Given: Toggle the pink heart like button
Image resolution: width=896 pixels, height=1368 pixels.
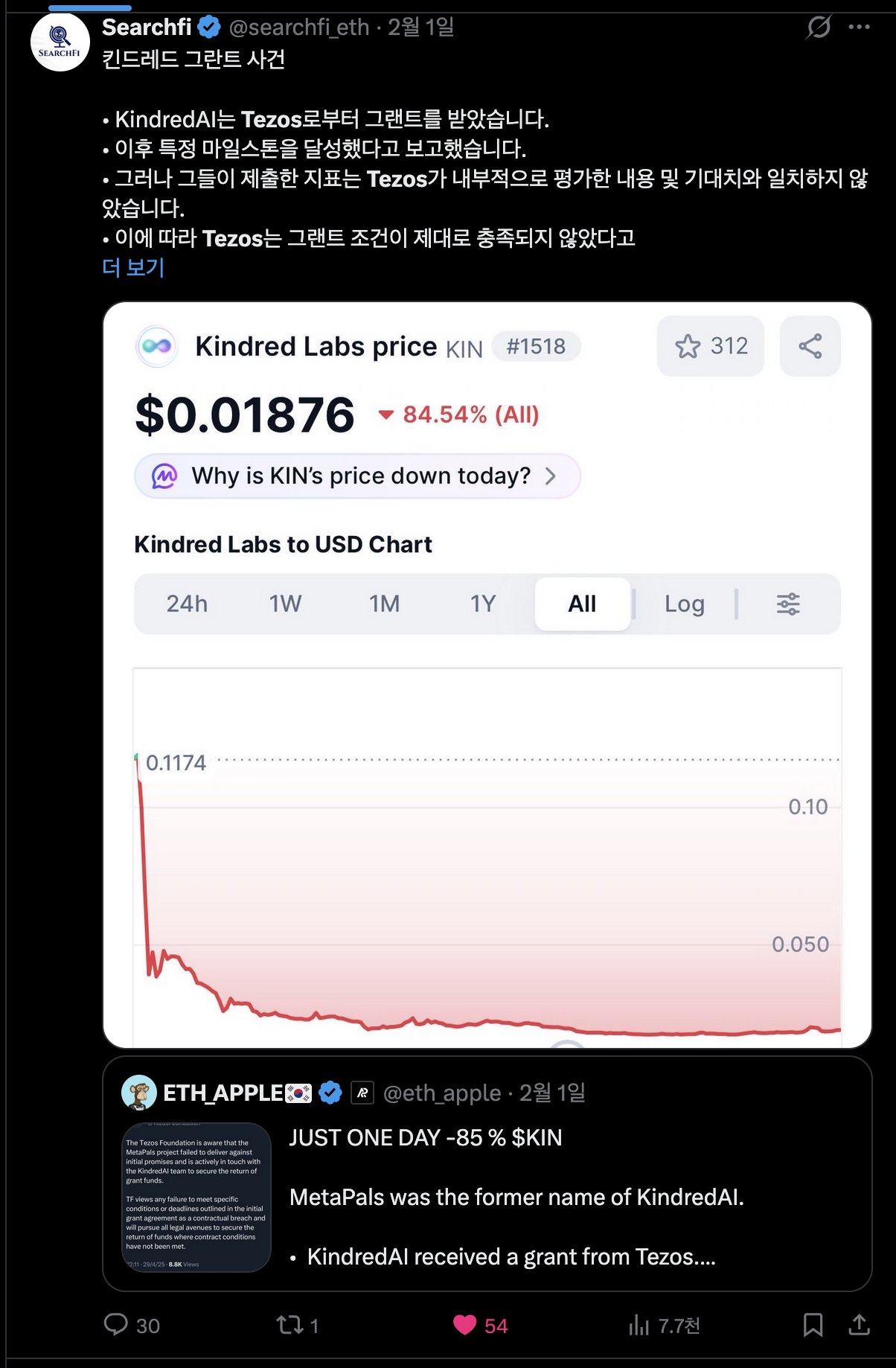Looking at the screenshot, I should tap(465, 1325).
